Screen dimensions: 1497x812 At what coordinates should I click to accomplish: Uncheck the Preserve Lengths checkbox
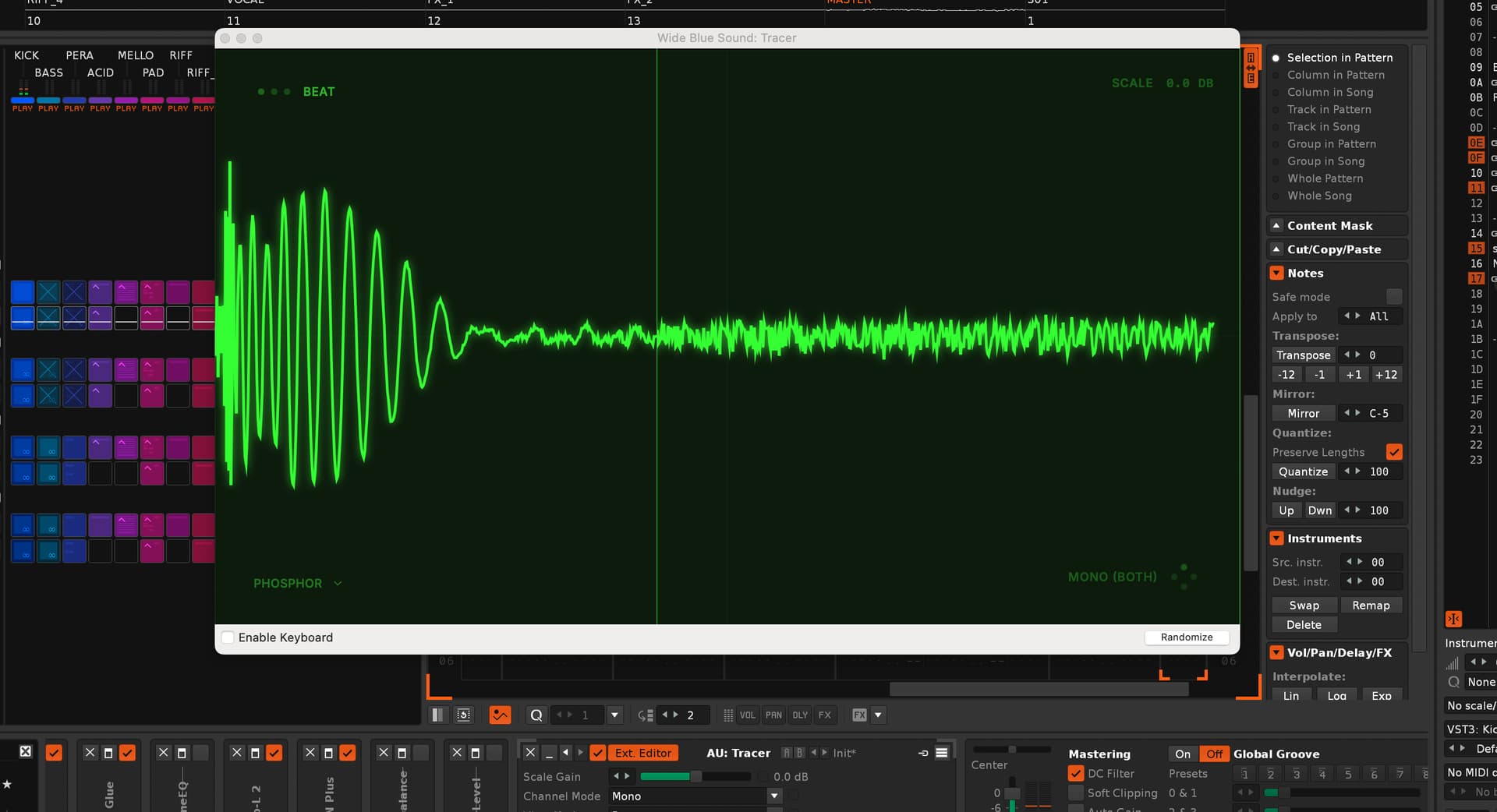(x=1394, y=452)
